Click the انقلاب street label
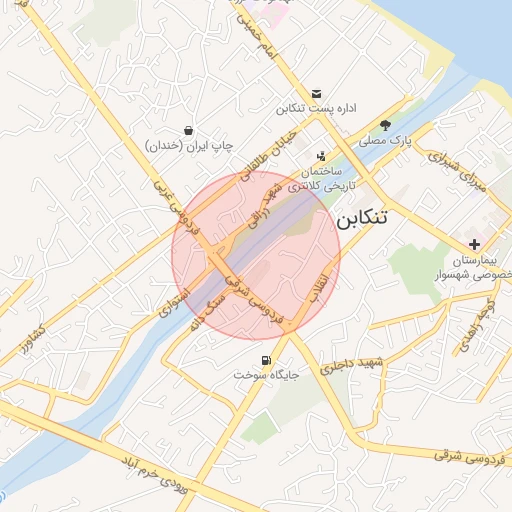 tap(319, 288)
